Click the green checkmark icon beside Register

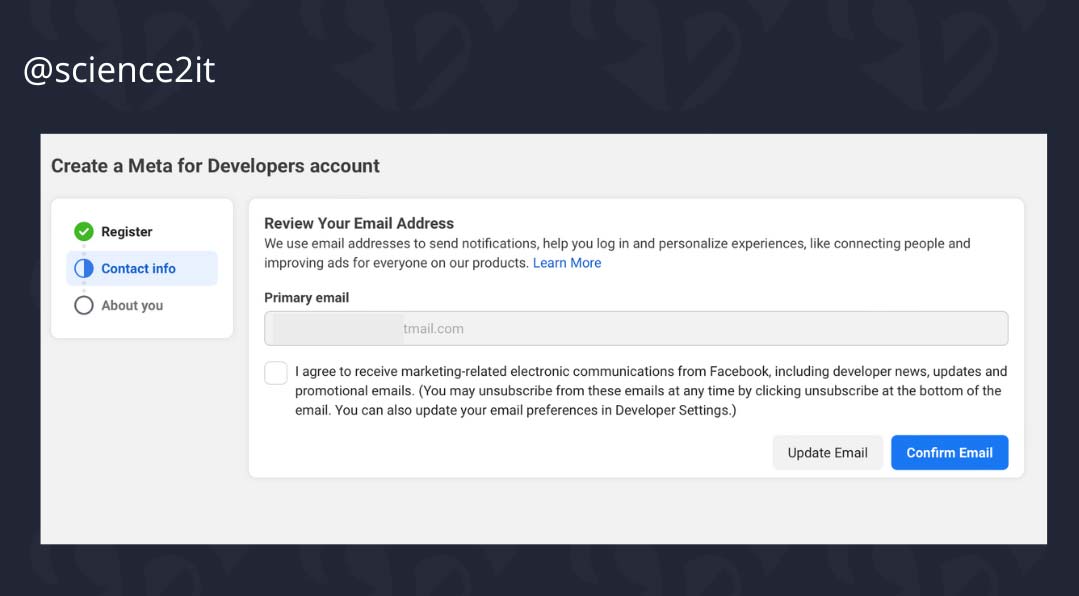(84, 232)
